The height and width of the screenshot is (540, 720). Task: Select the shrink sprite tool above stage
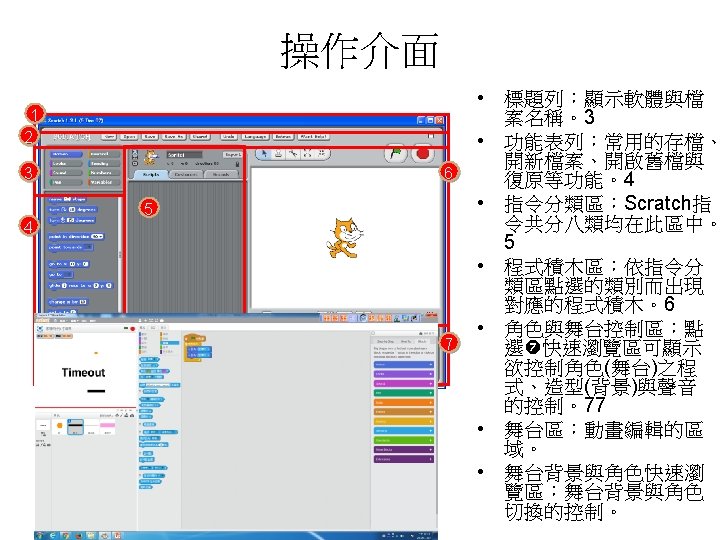321,154
